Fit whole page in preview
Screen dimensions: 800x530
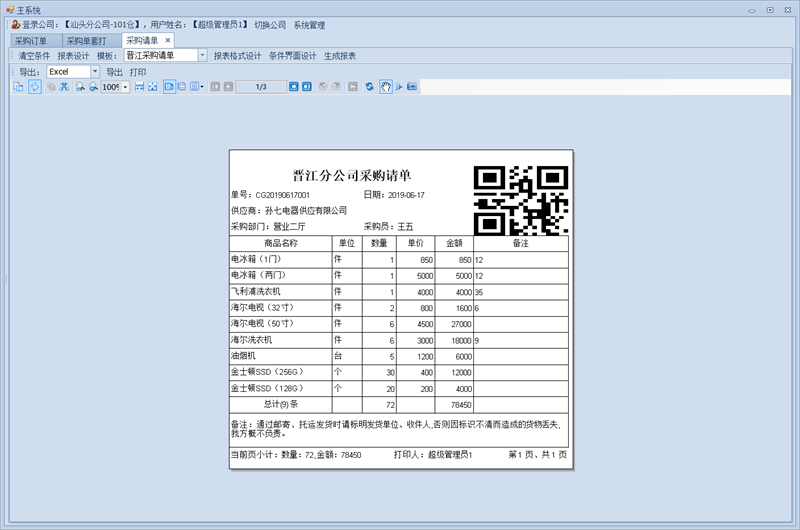(152, 87)
